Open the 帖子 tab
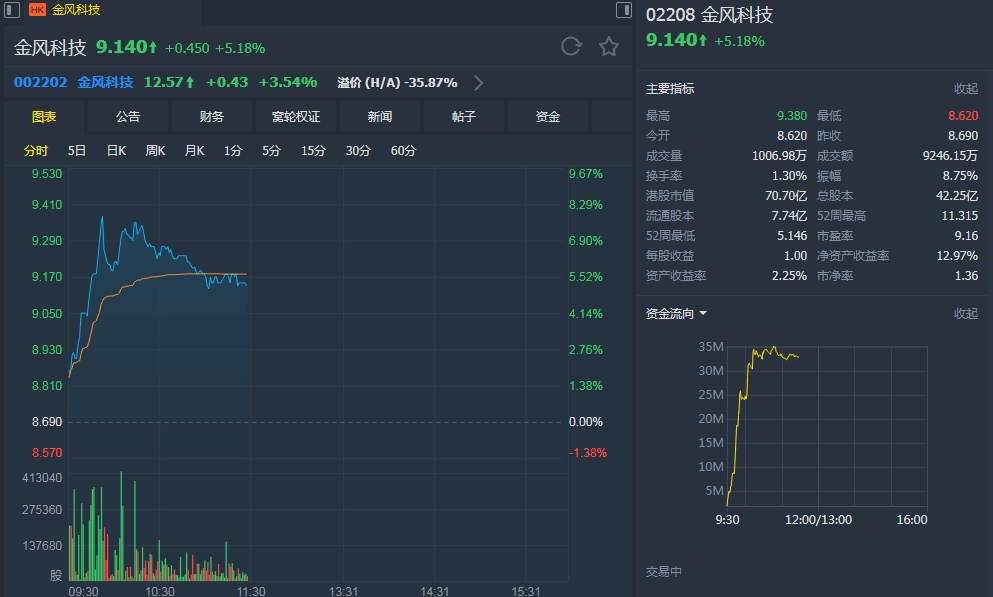Screen dimensions: 993x597 (464, 116)
